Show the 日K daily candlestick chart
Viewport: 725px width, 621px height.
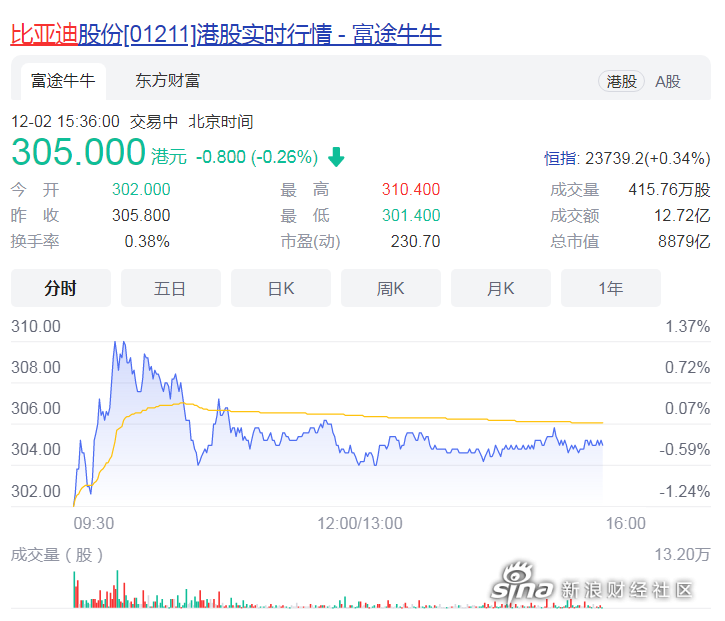[x=281, y=288]
